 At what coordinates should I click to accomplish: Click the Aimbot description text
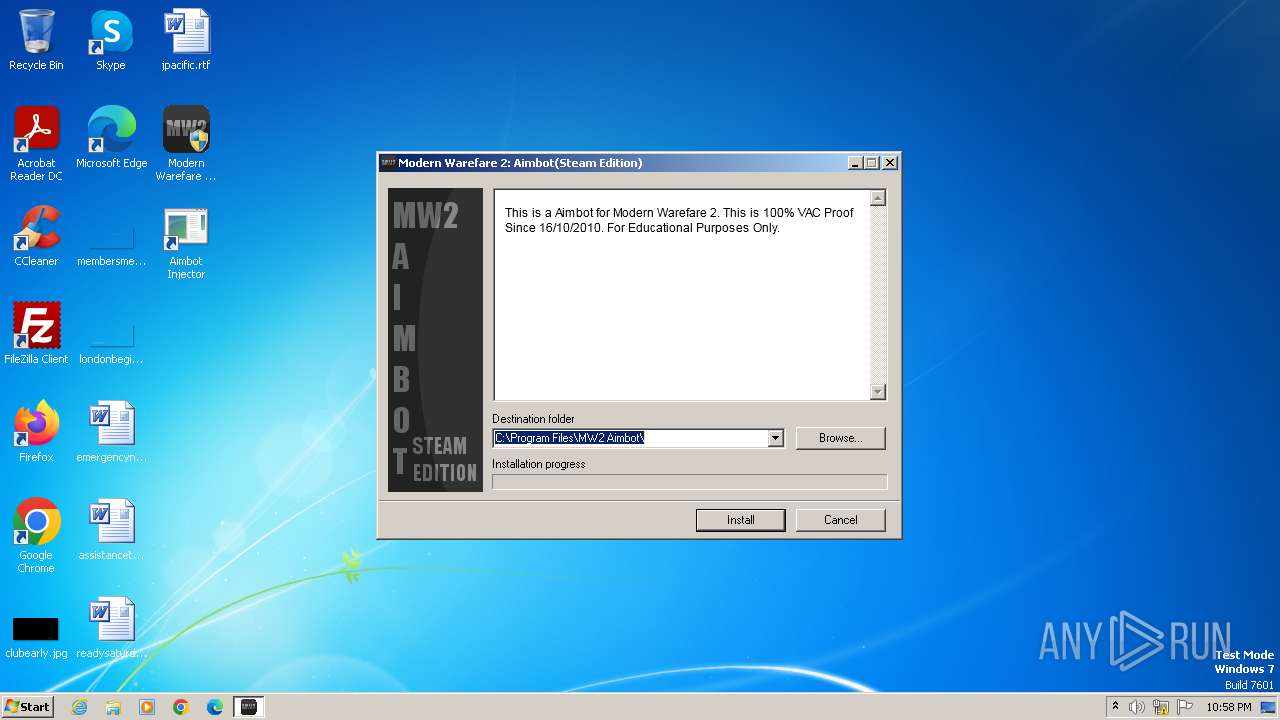coord(679,220)
